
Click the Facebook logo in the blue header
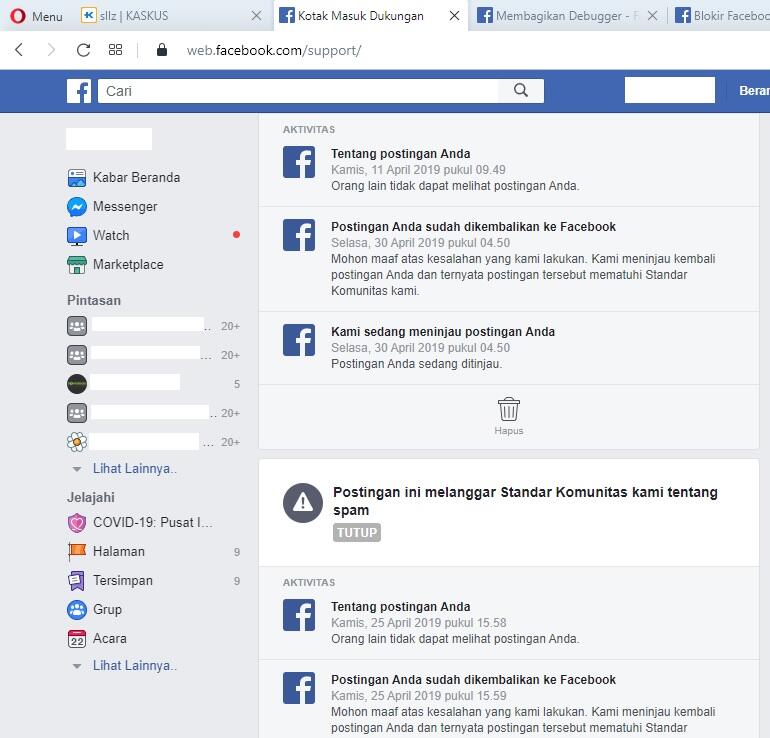(x=79, y=91)
